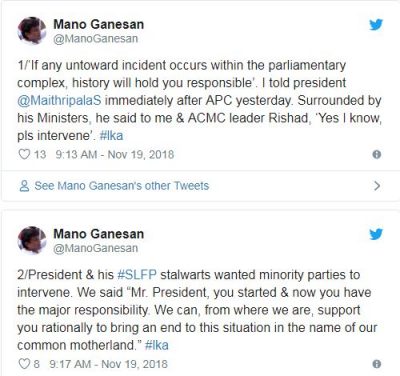400x376 pixels.
Task: Click #lka hashtag in first tweet
Action: (x=111, y=136)
